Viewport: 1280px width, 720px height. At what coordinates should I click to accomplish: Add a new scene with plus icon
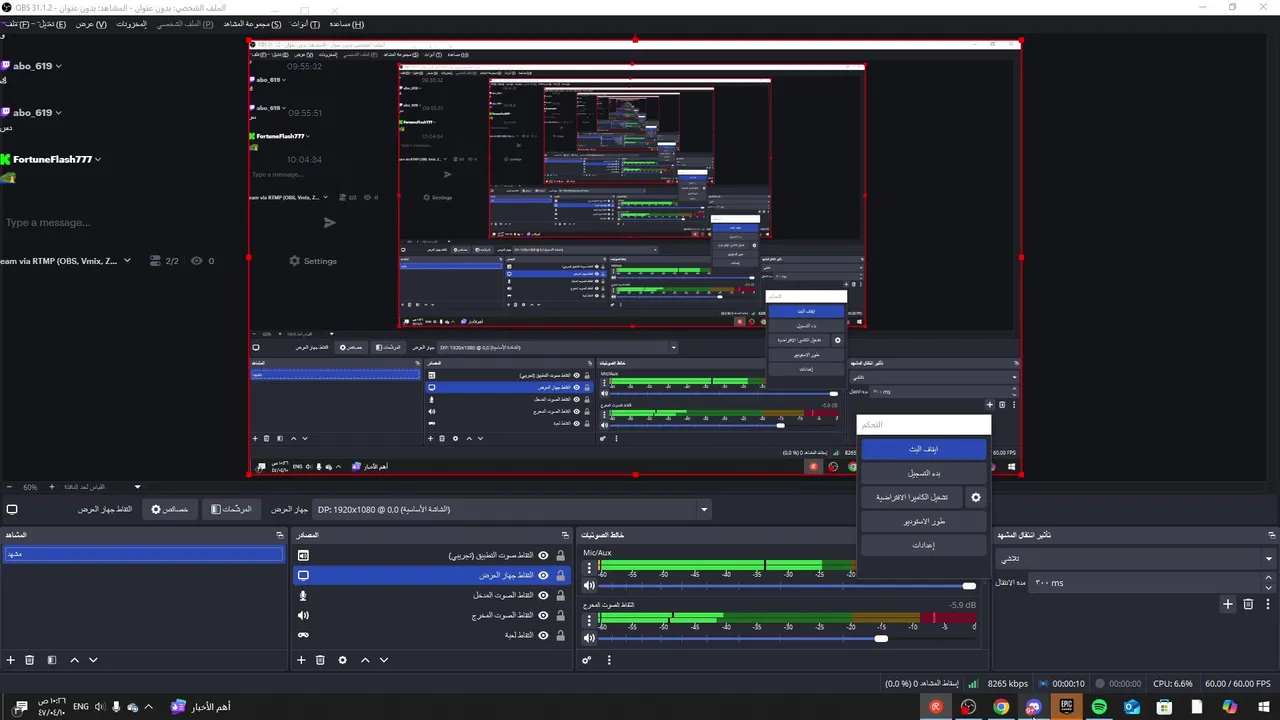[x=11, y=660]
